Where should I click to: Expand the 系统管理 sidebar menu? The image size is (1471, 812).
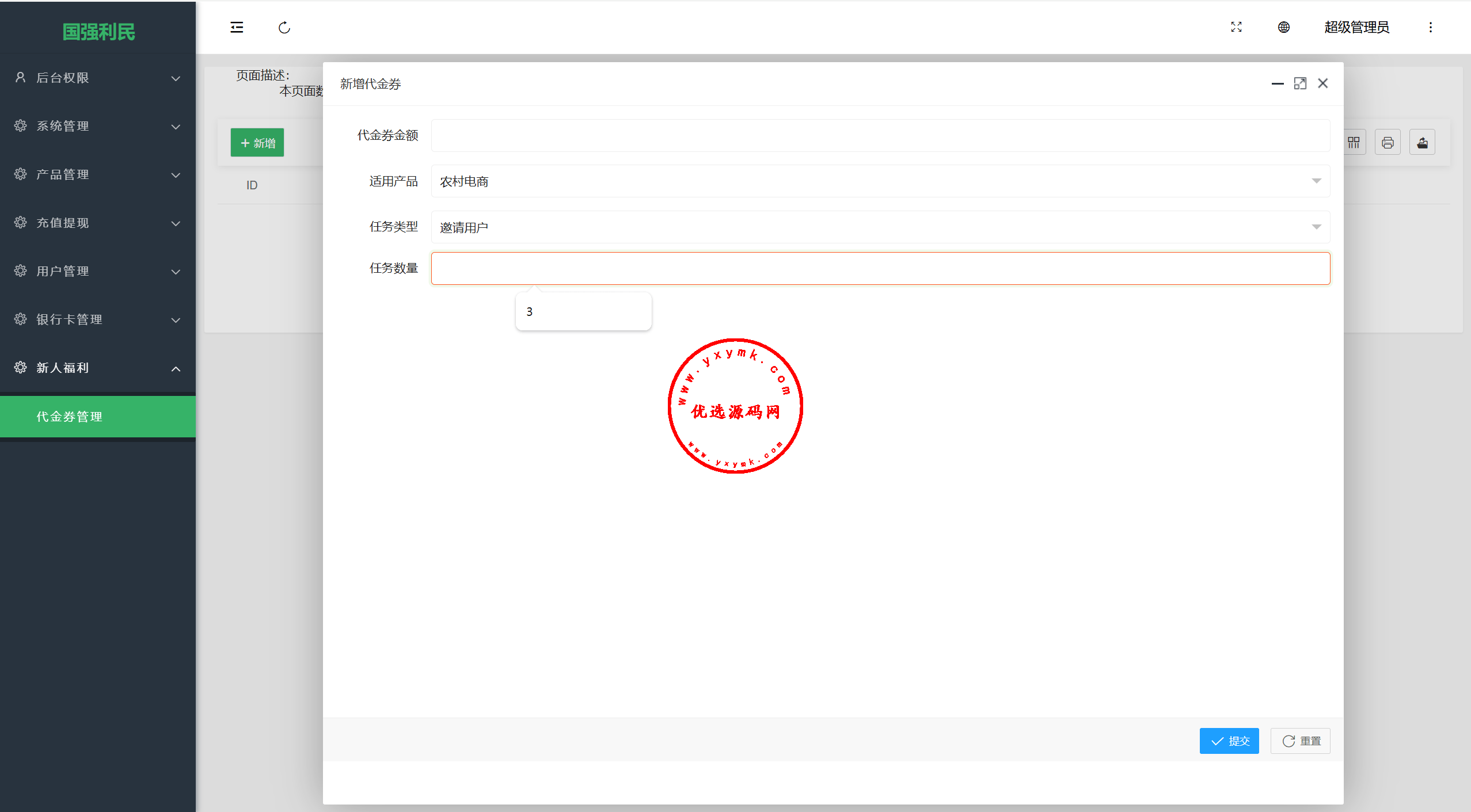[98, 126]
